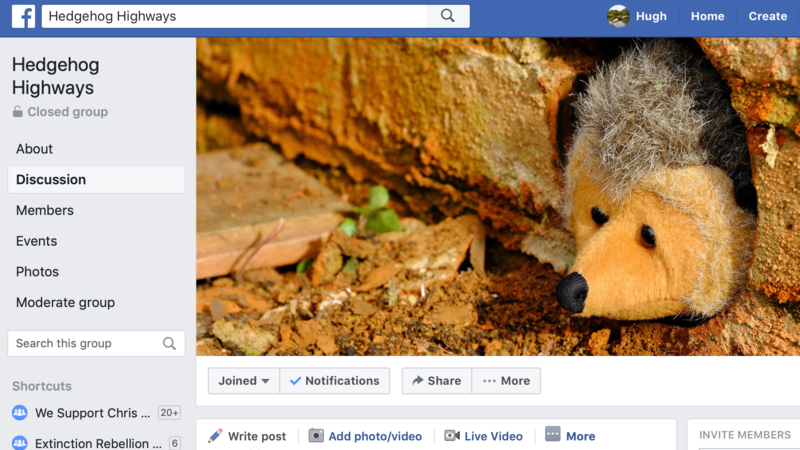Click the Write post pencil icon
This screenshot has width=800, height=450.
[x=215, y=436]
